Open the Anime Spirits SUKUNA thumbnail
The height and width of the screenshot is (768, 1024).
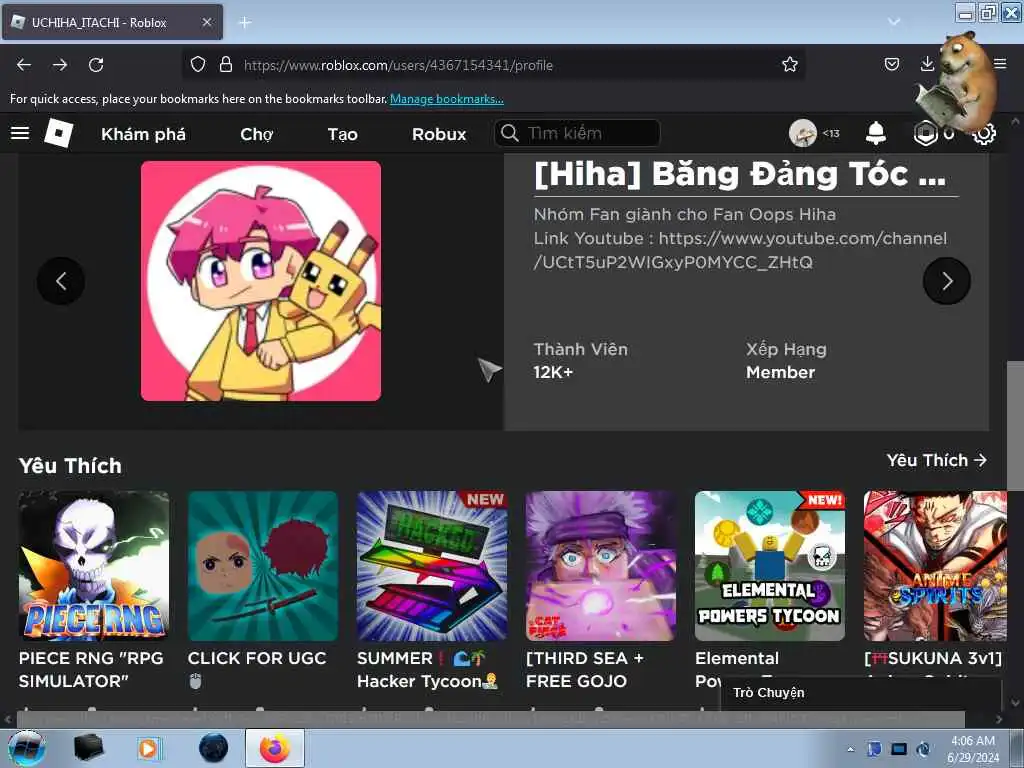(x=935, y=566)
